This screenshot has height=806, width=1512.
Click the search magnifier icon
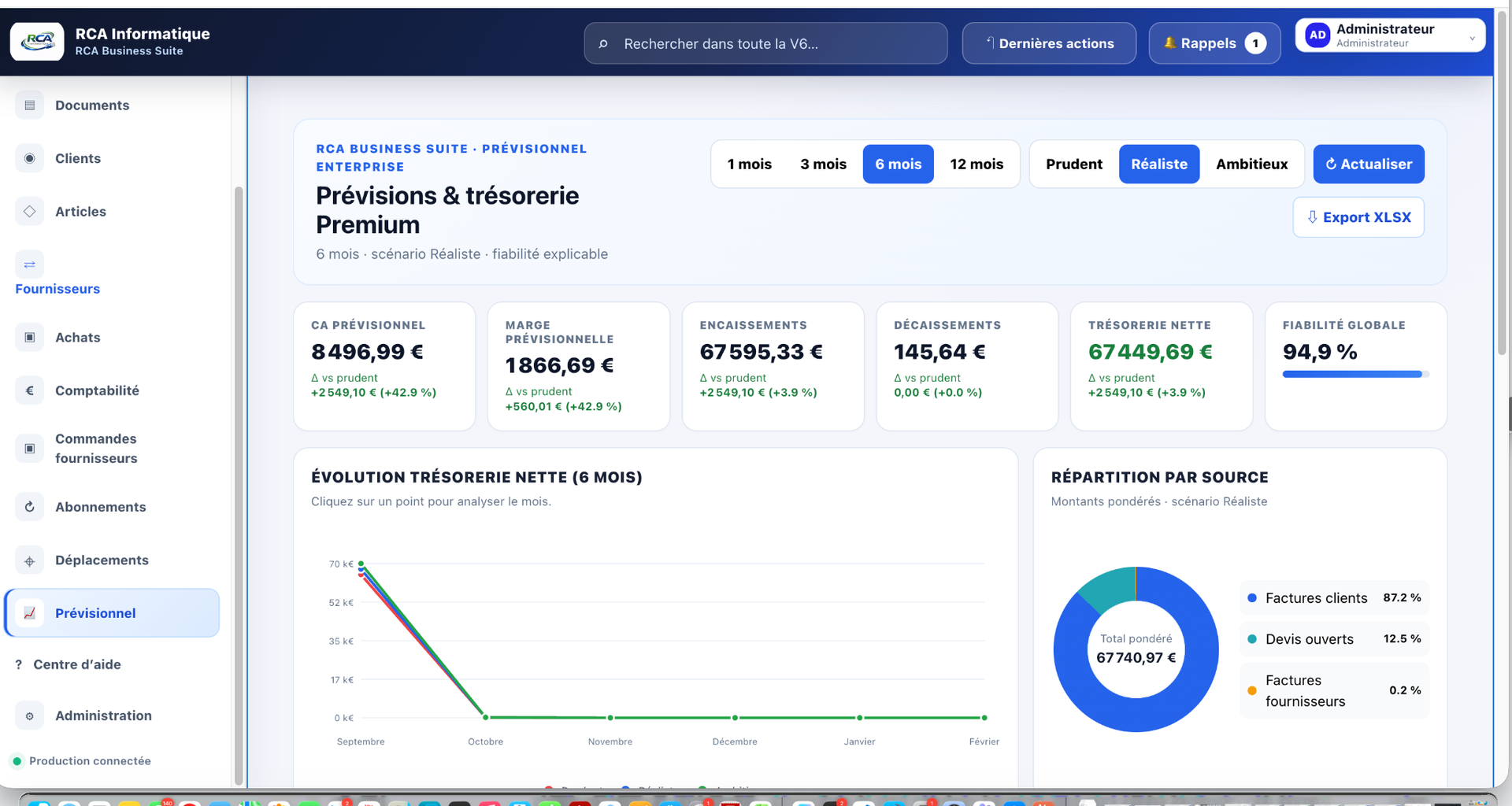[x=603, y=44]
